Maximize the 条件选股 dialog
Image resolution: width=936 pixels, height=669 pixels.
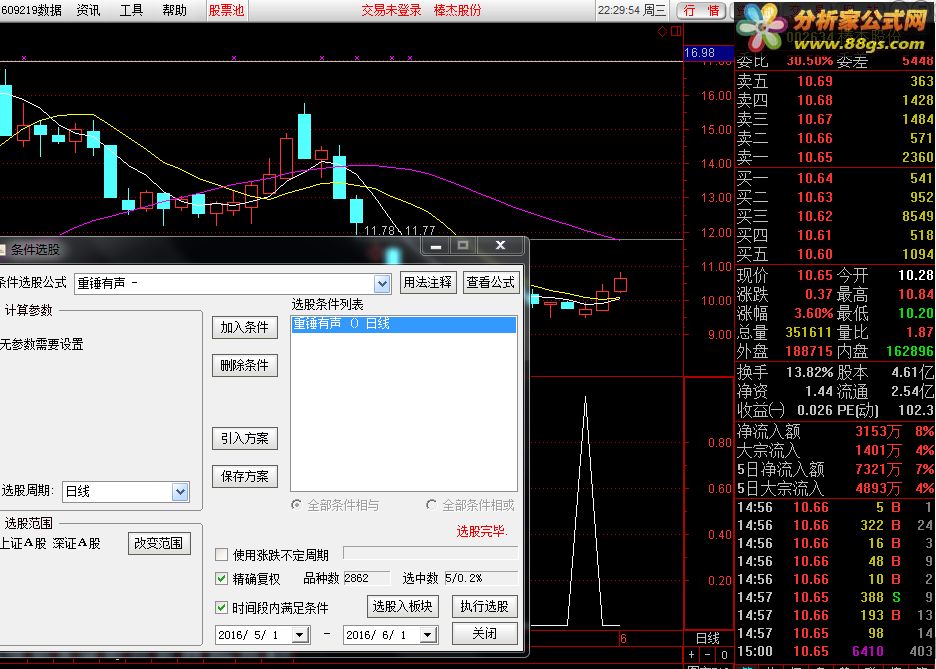coord(463,246)
